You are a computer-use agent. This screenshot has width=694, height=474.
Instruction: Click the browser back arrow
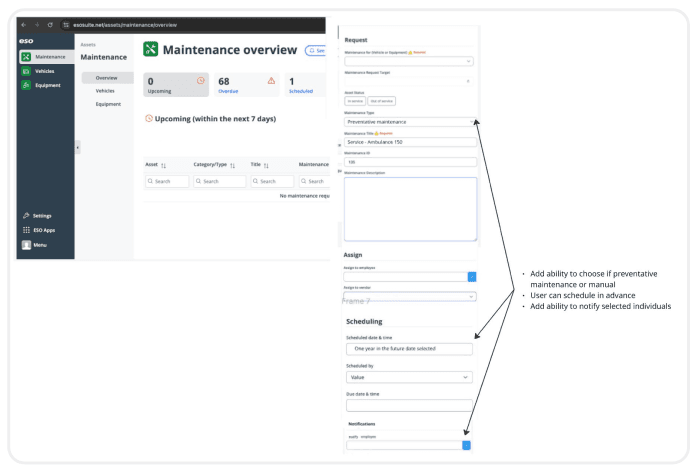pyautogui.click(x=24, y=25)
